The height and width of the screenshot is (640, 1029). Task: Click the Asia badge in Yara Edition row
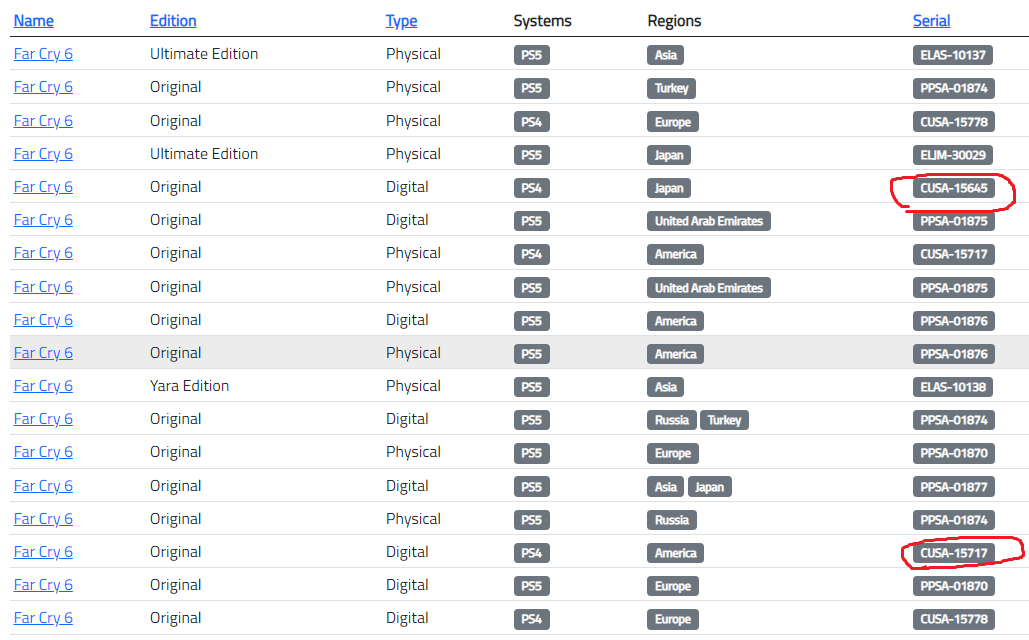[665, 387]
